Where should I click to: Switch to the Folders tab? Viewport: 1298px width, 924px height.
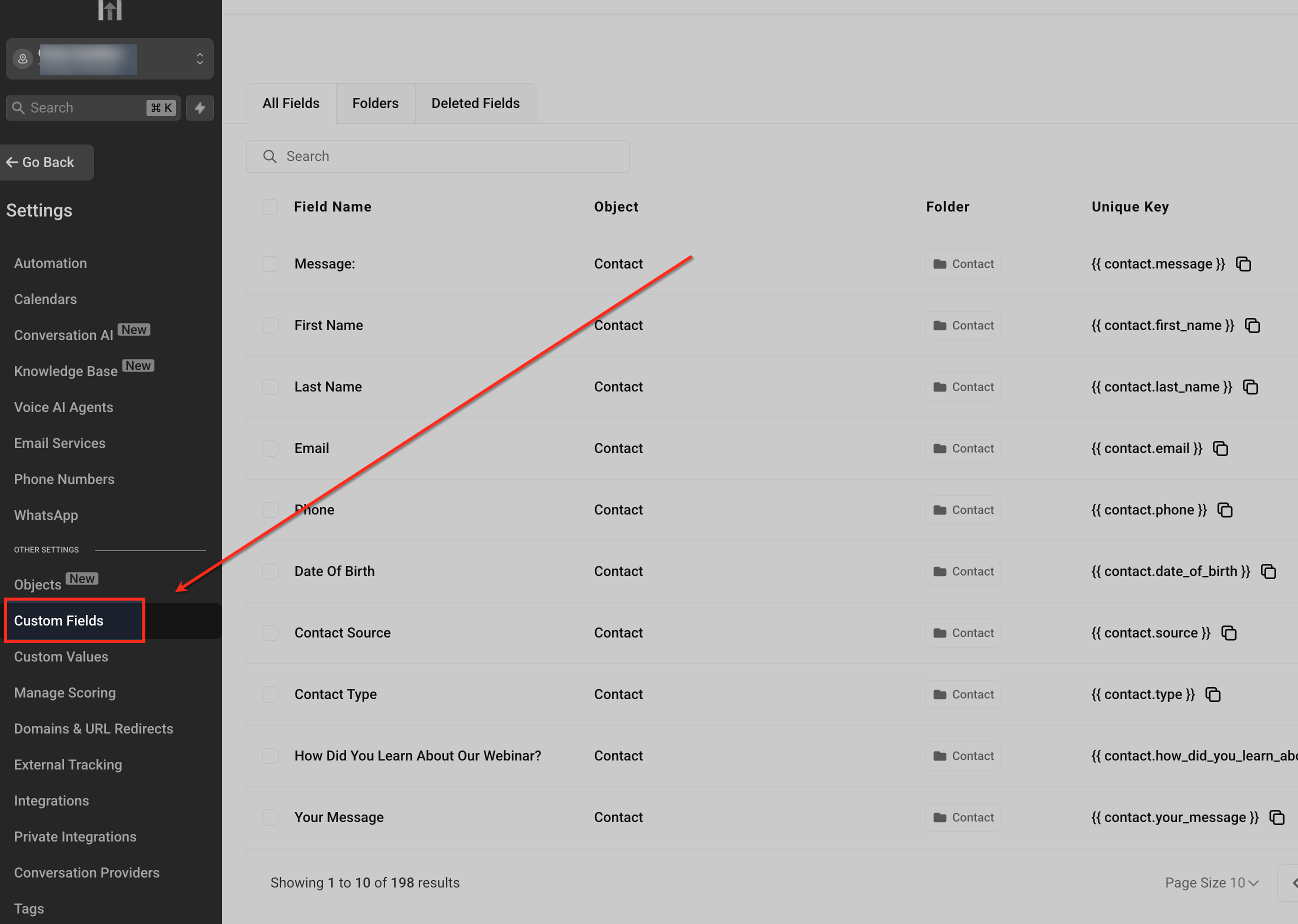pos(375,103)
